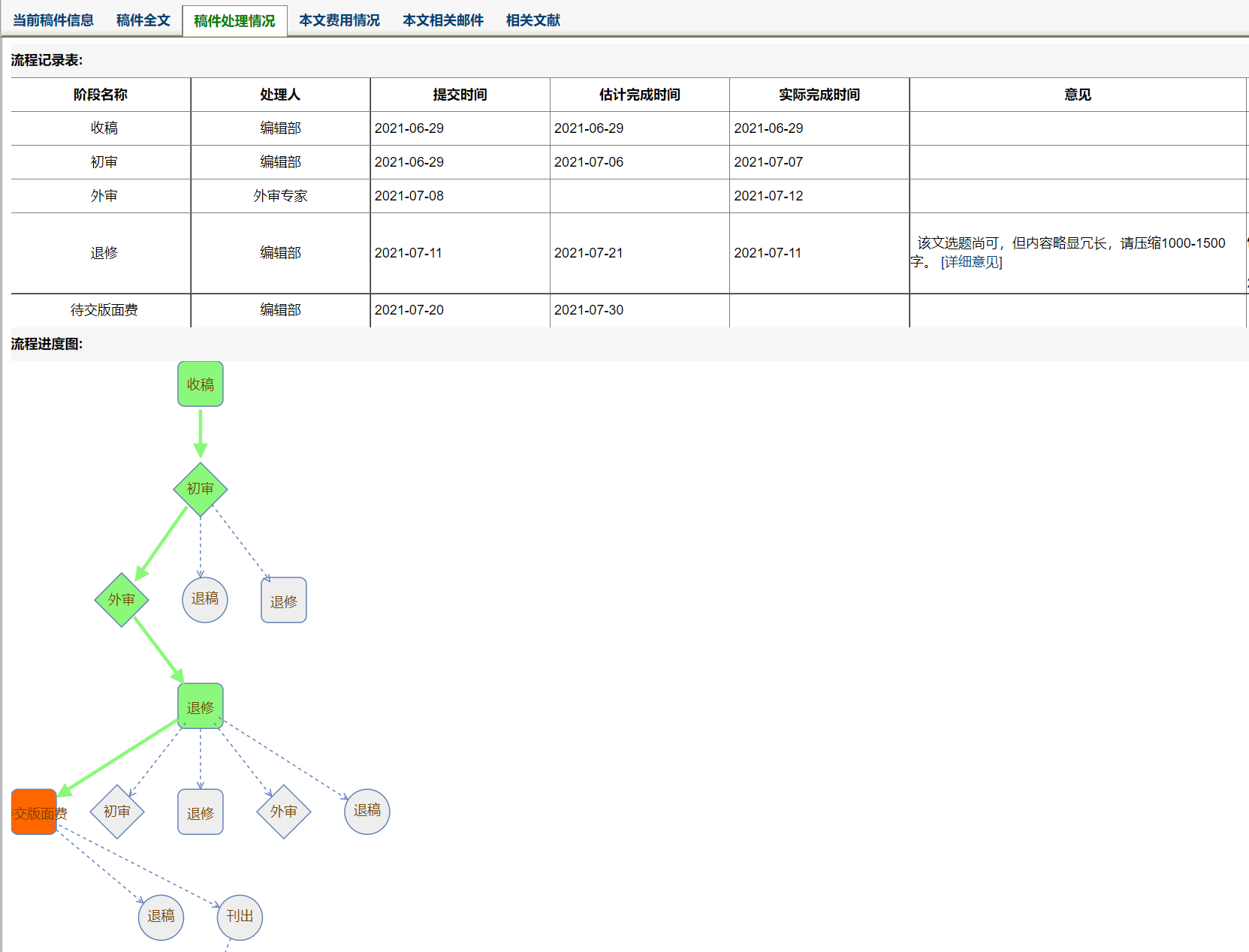View the 相关文献 tab
1249x952 pixels.
[532, 20]
